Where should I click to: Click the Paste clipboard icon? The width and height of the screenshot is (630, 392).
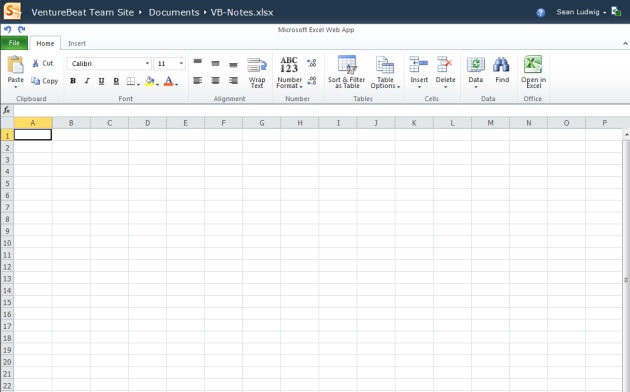16,64
